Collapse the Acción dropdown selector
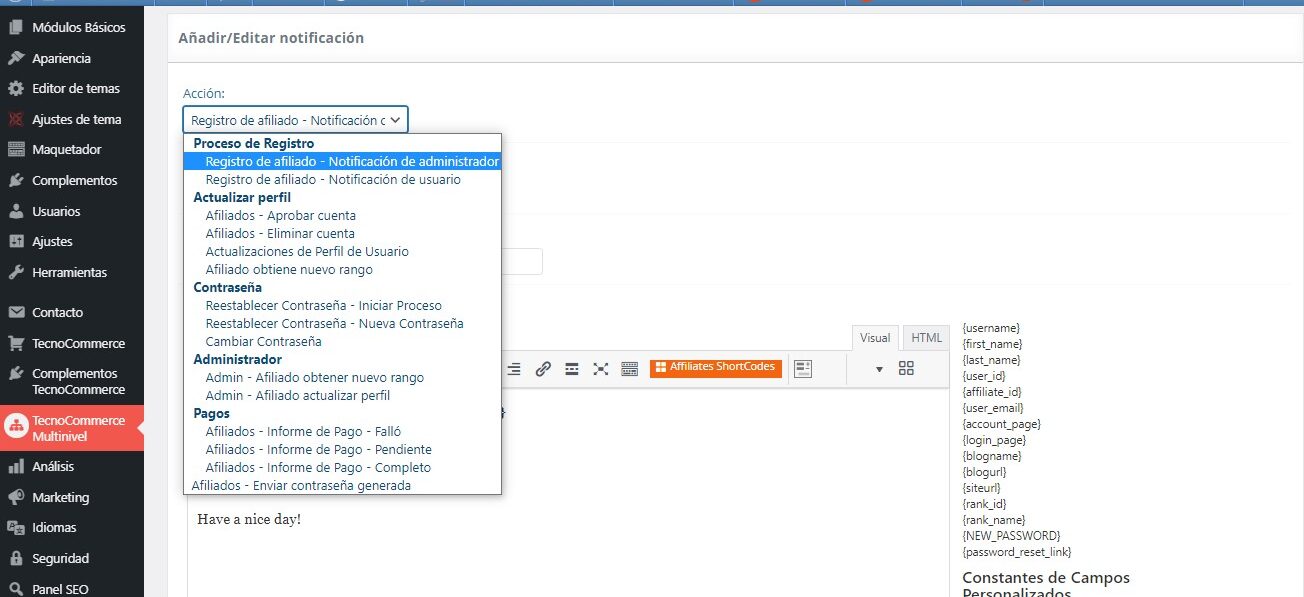 point(295,120)
